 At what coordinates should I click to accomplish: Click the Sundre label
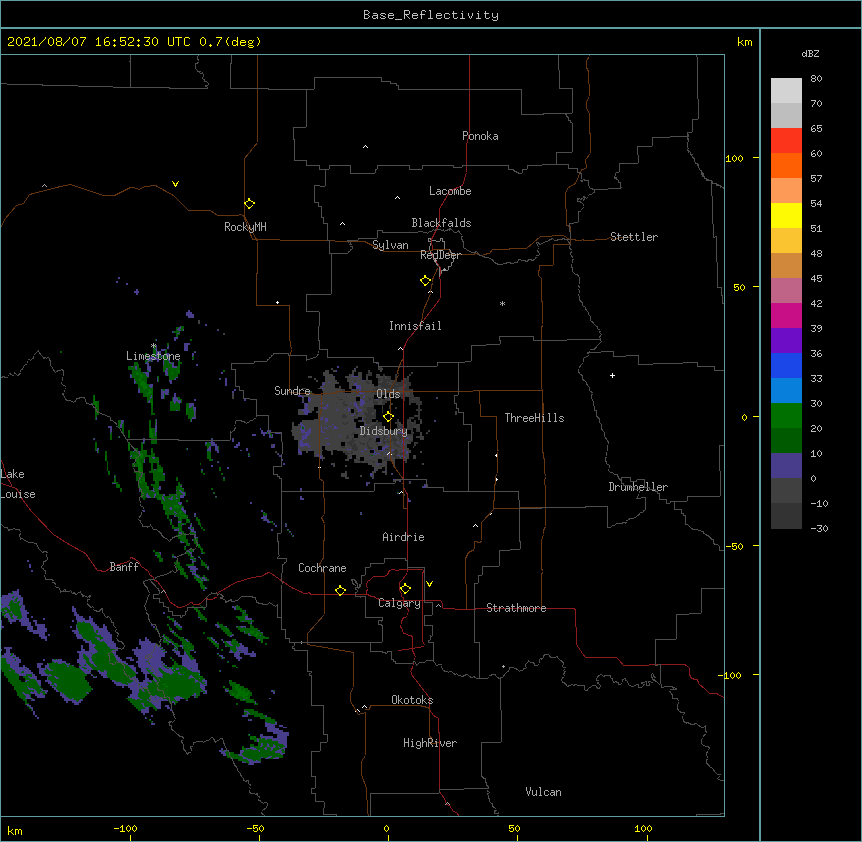pos(292,391)
